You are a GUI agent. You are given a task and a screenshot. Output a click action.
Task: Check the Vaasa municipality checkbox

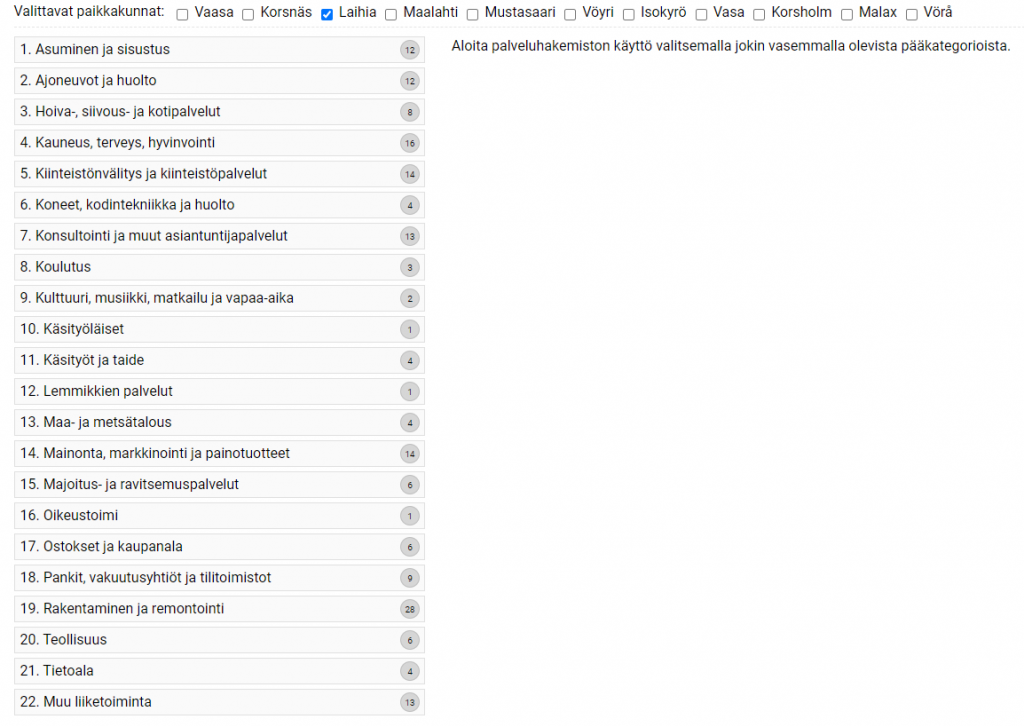(182, 14)
